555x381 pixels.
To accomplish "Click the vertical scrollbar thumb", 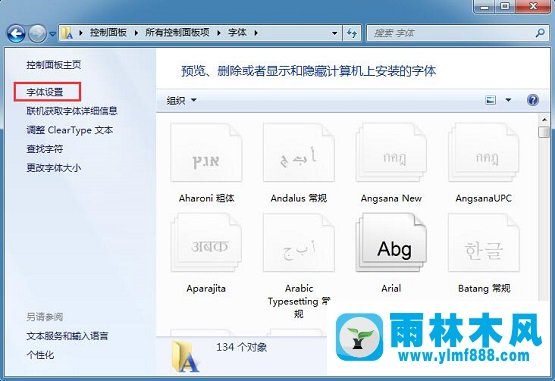I will 544,132.
